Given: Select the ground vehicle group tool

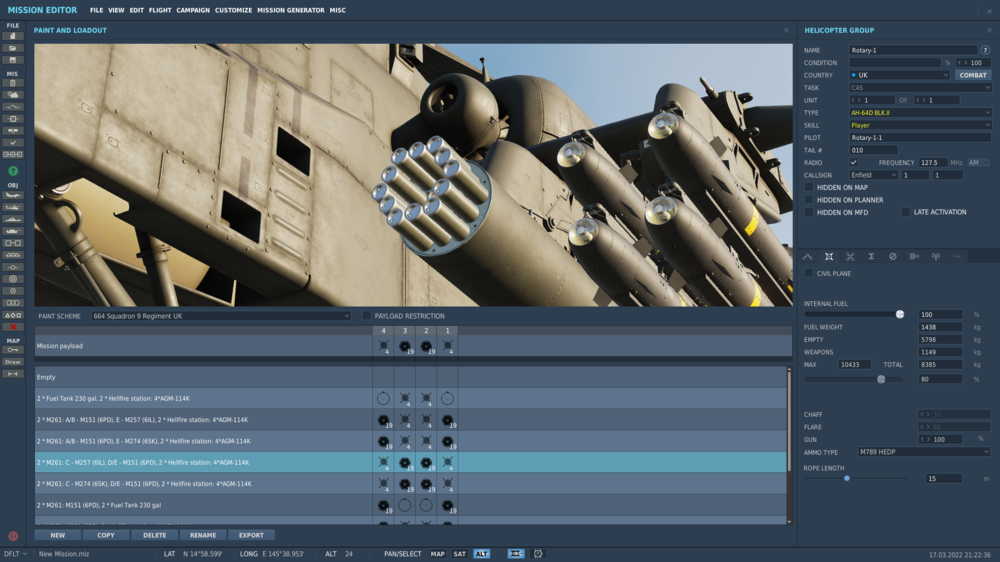Looking at the screenshot, I should 13,231.
